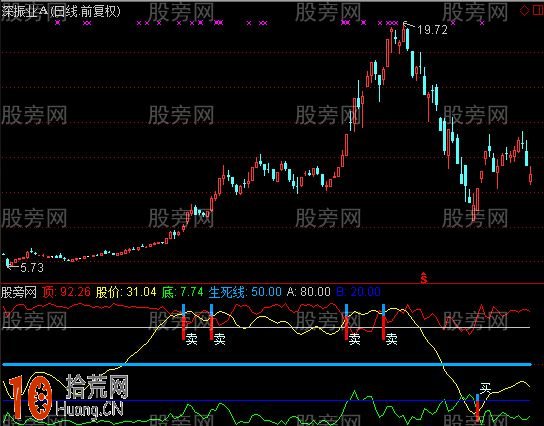Click the red diamond icon at top right
The height and width of the screenshot is (426, 544).
[x=525, y=10]
